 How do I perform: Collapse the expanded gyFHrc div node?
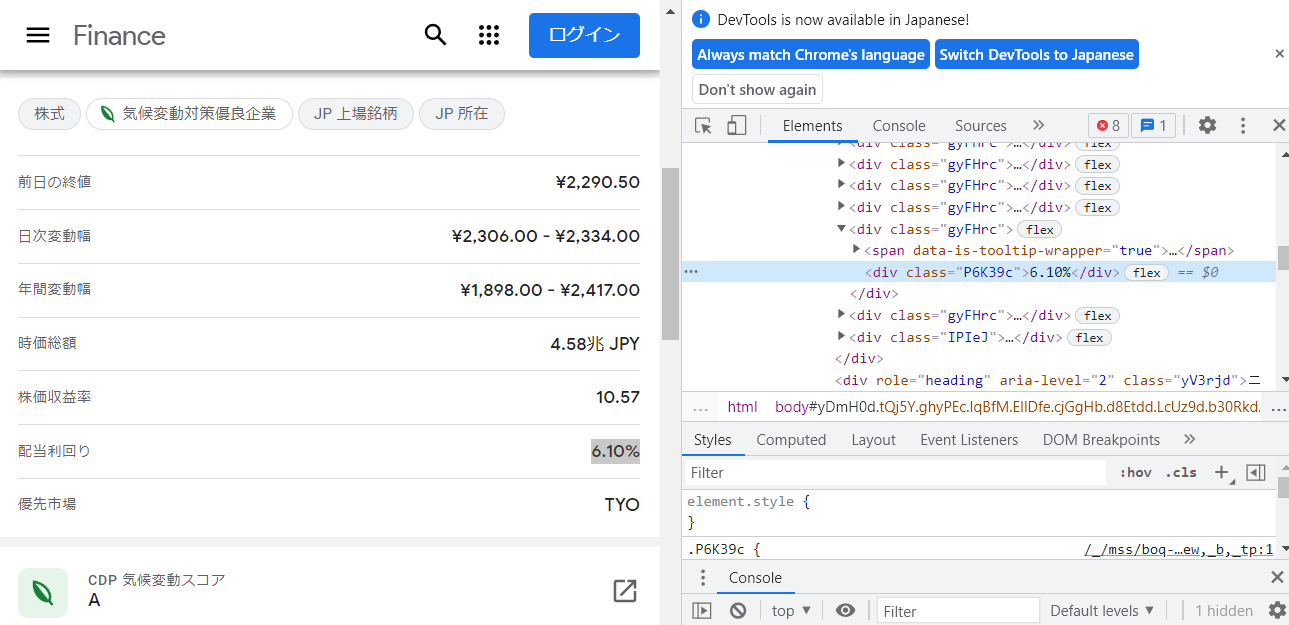(x=841, y=229)
